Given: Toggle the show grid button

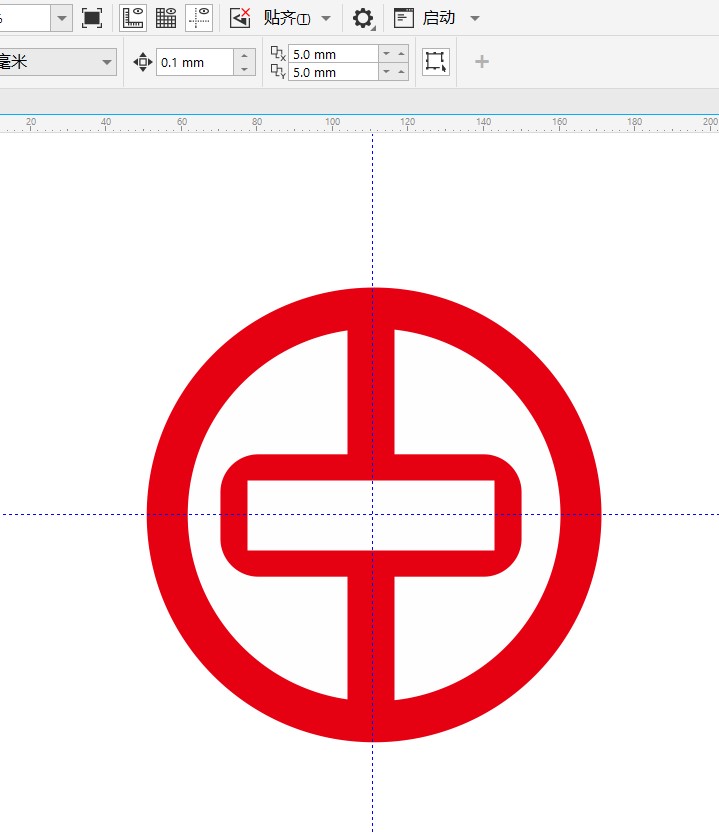Looking at the screenshot, I should 166,18.
